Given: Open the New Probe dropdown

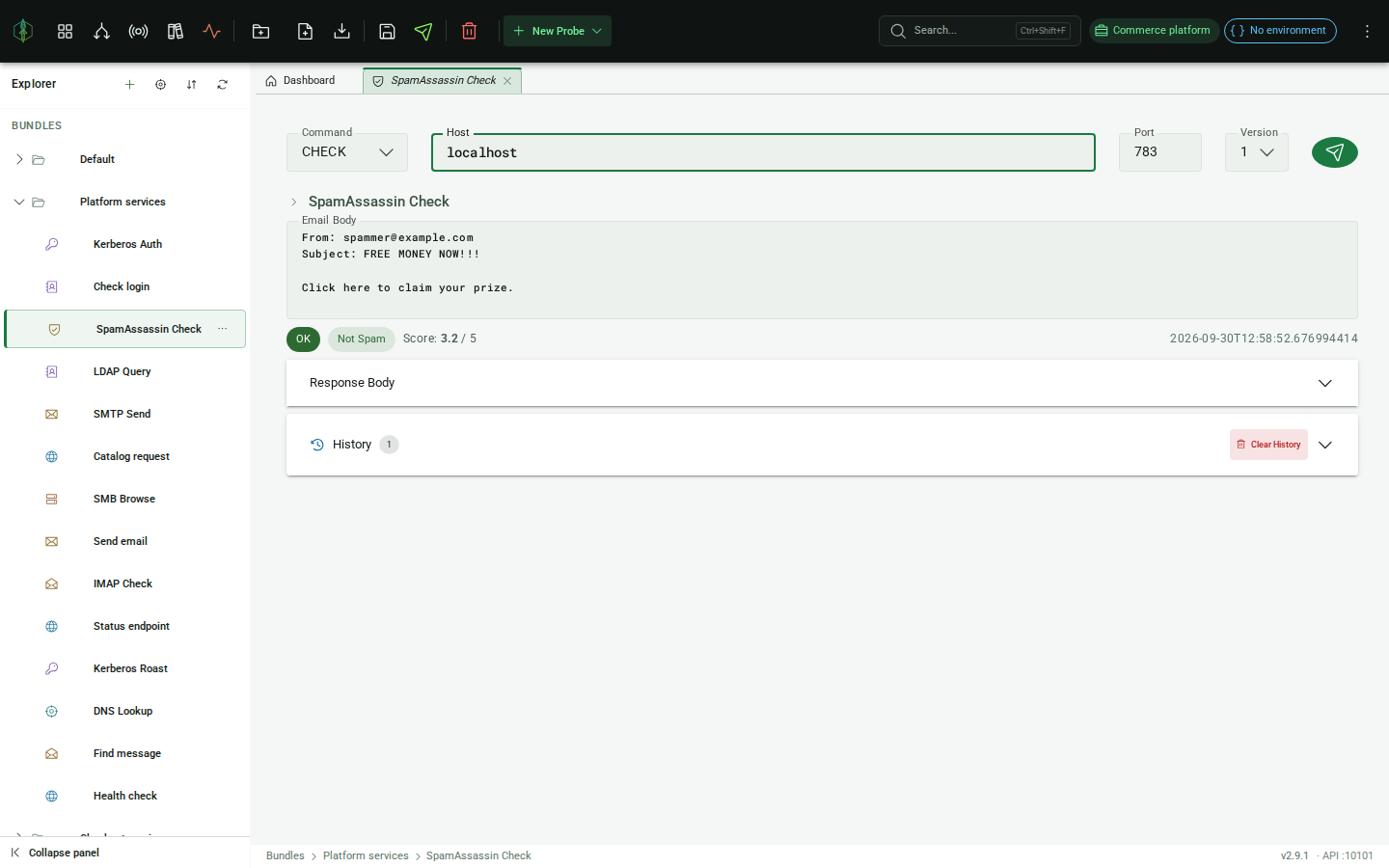Looking at the screenshot, I should pos(558,31).
